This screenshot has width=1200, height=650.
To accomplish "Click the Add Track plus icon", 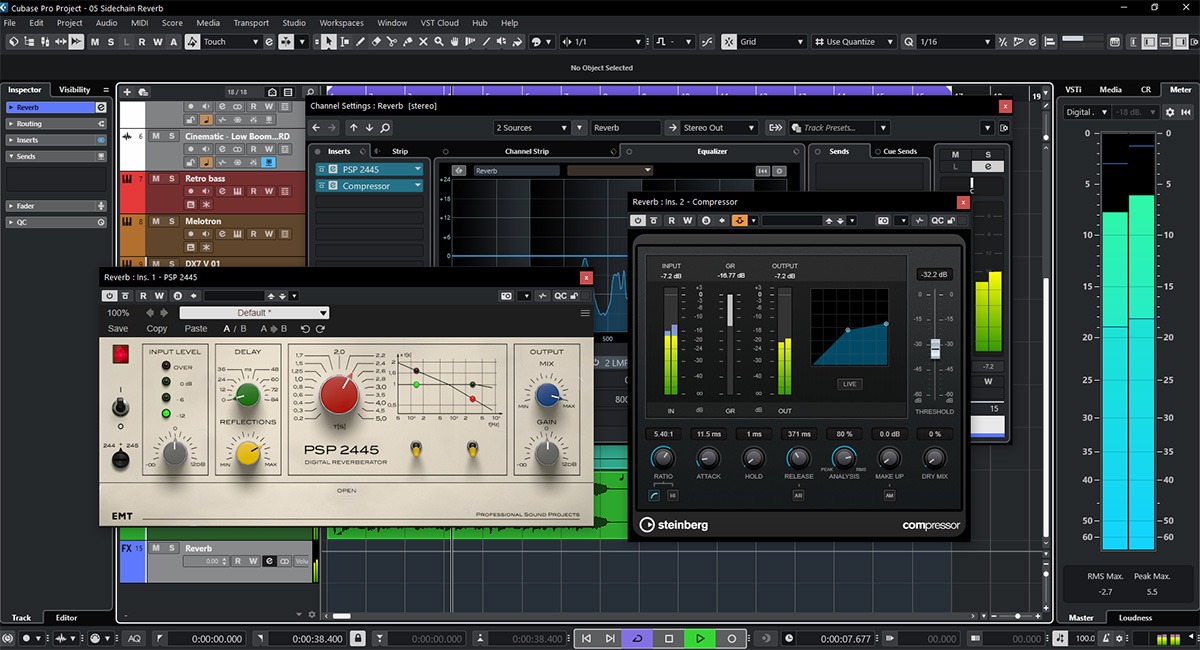I will click(129, 92).
